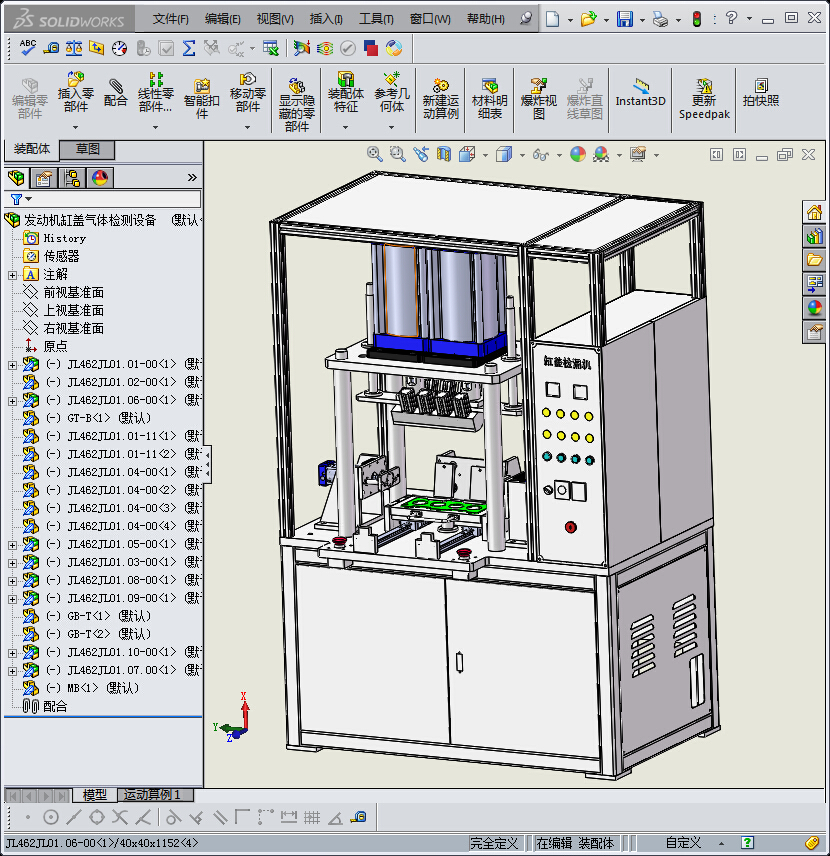The height and width of the screenshot is (856, 830).
Task: Click Edit Appearance color ball in view toolbar
Action: click(578, 154)
